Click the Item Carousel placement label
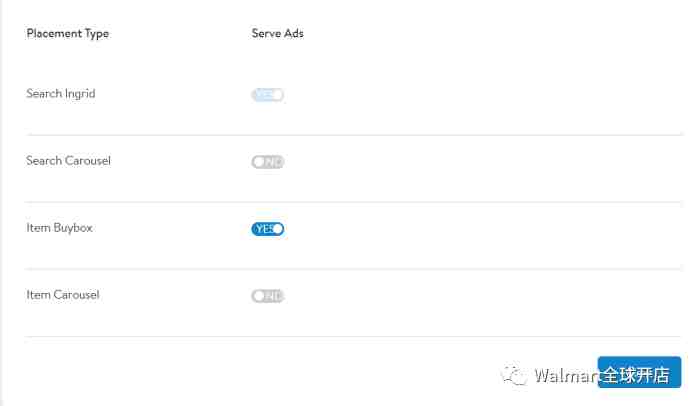The height and width of the screenshot is (406, 693). coord(63,295)
